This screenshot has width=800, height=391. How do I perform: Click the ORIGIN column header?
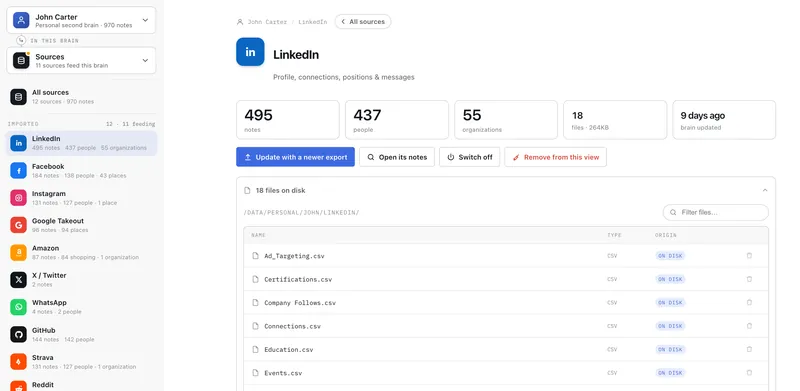coord(666,235)
